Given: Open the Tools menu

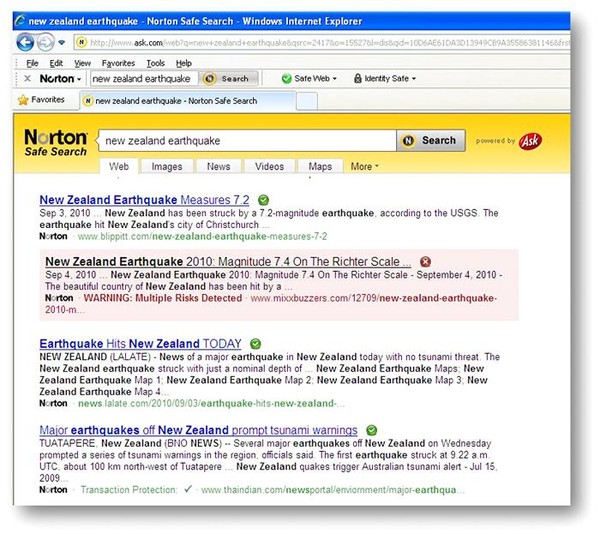Looking at the screenshot, I should tap(155, 63).
